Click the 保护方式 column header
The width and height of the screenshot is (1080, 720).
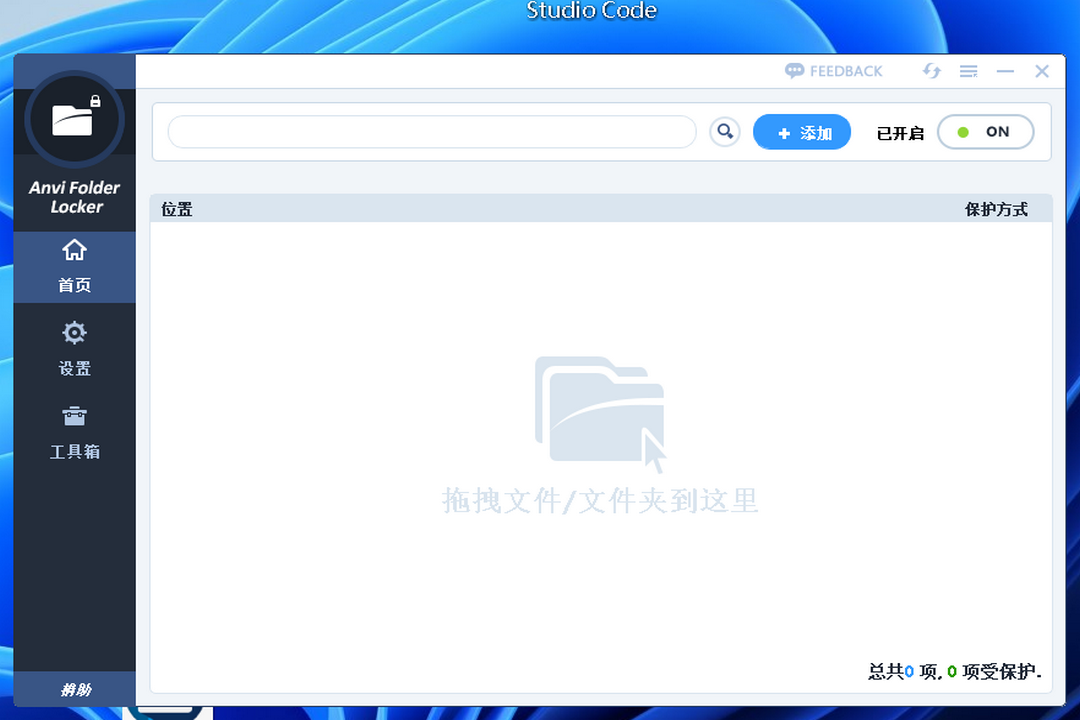997,207
